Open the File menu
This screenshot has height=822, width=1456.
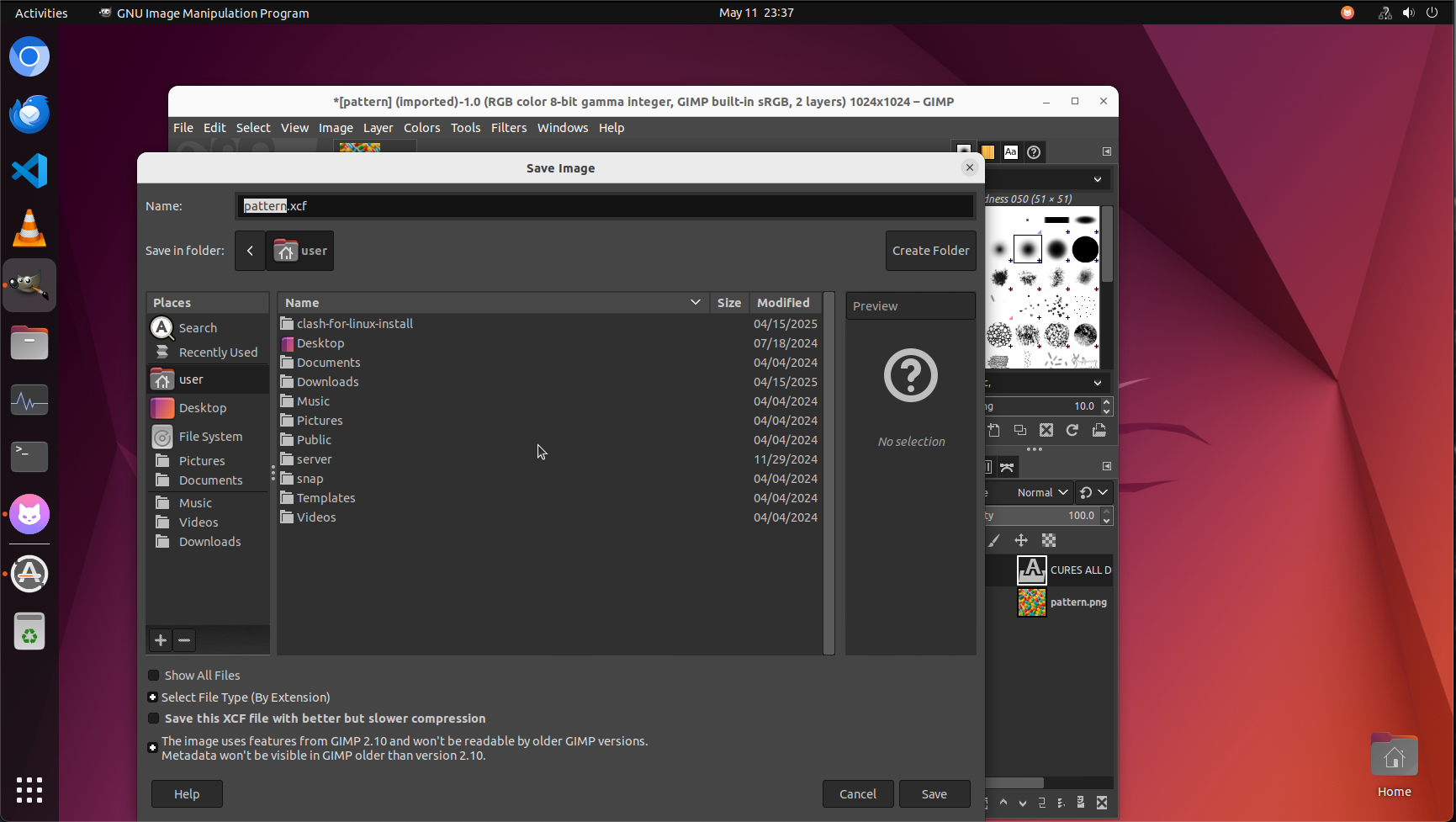pyautogui.click(x=183, y=128)
